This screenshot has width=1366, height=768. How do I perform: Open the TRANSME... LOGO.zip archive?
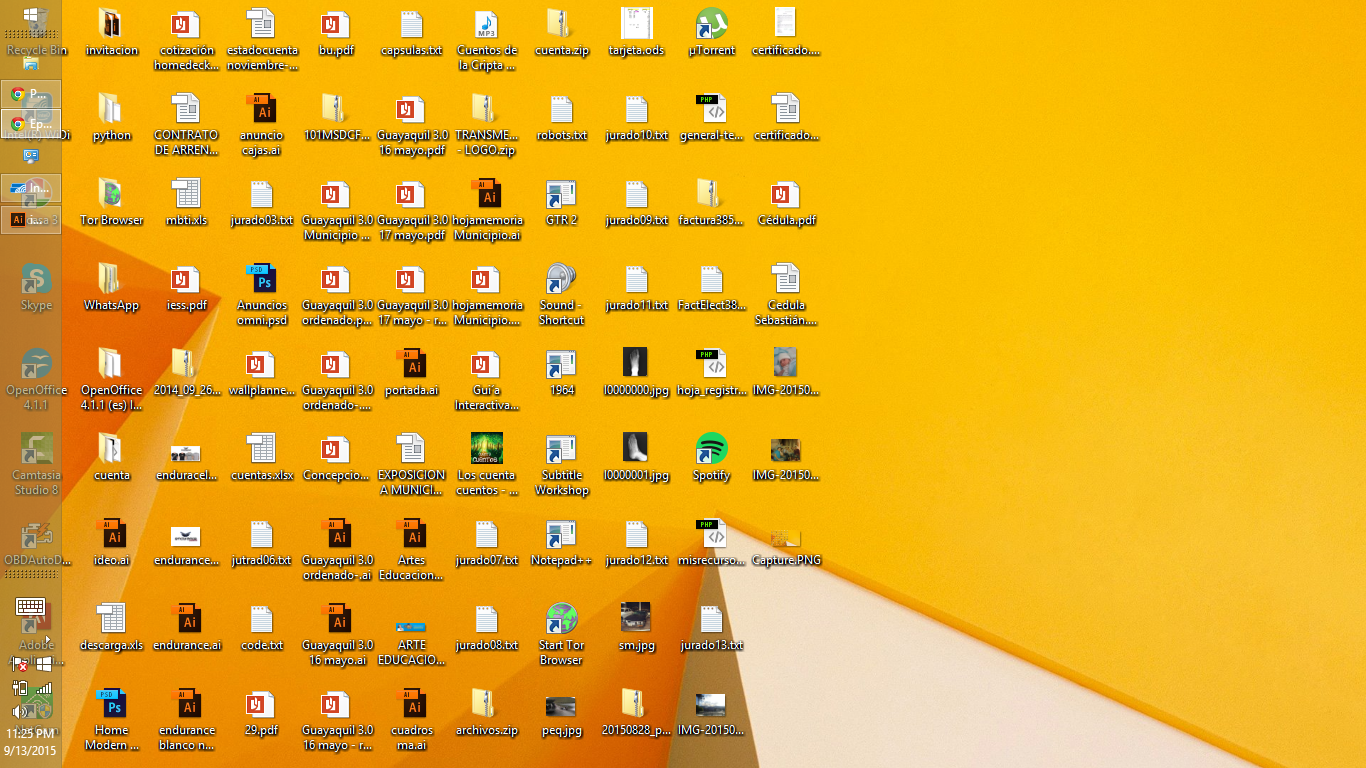[x=487, y=124]
